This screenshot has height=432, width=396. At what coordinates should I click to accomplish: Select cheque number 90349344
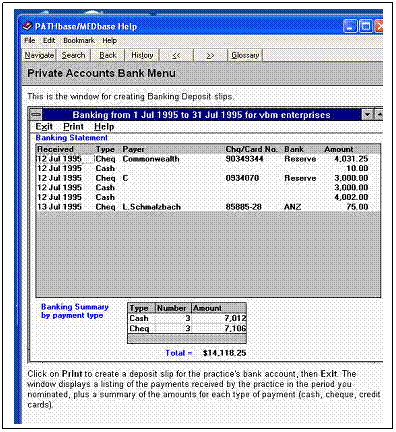point(244,159)
